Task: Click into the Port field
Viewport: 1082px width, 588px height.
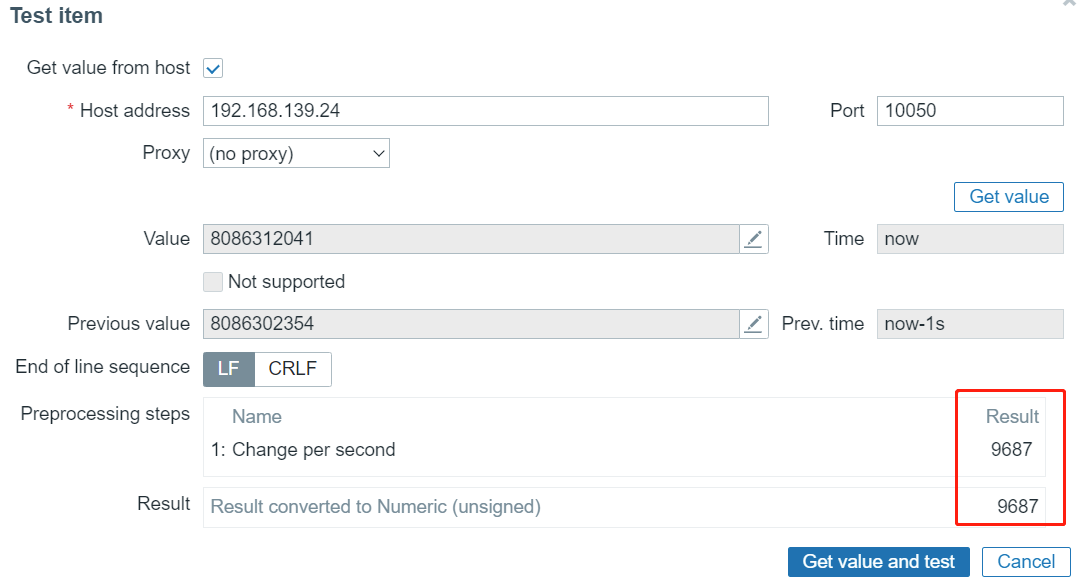Action: [969, 111]
